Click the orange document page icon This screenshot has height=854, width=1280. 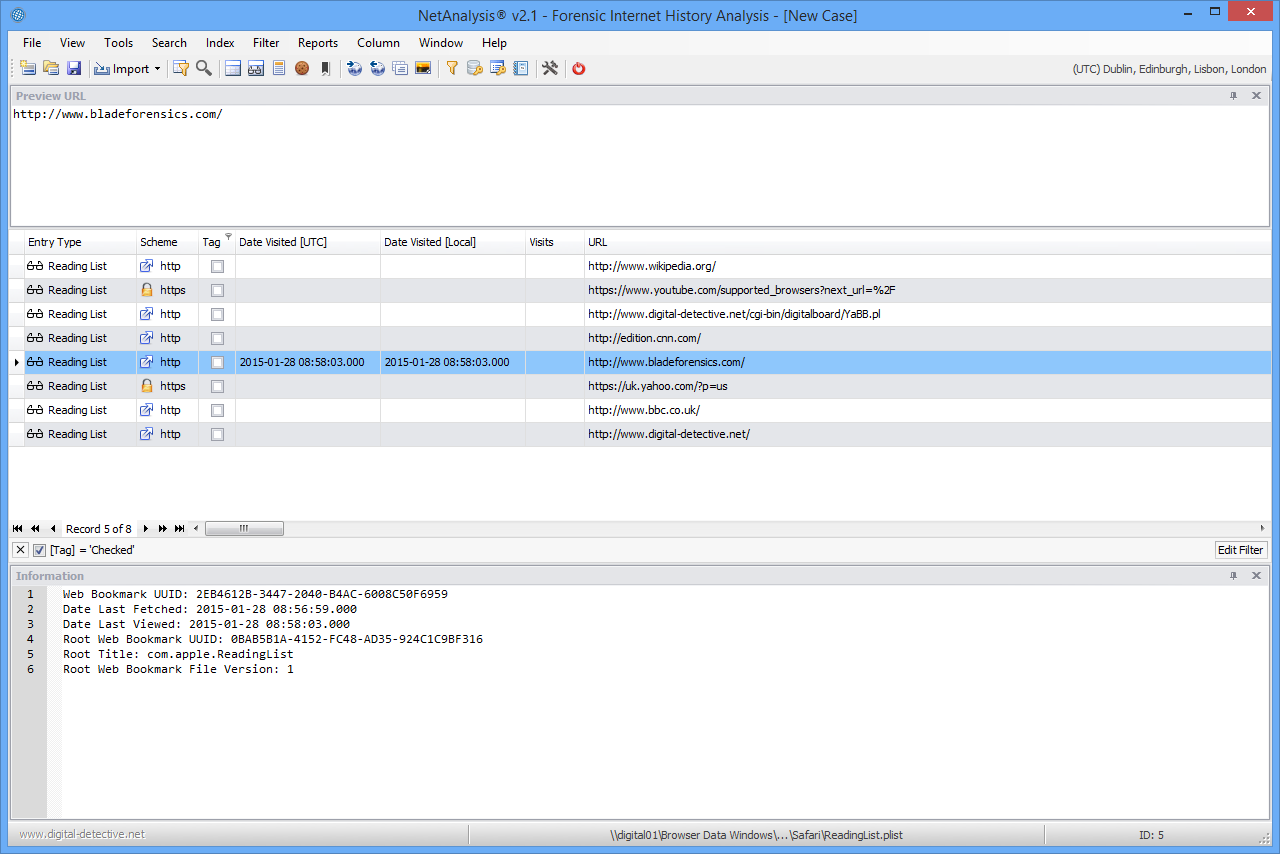(x=279, y=68)
